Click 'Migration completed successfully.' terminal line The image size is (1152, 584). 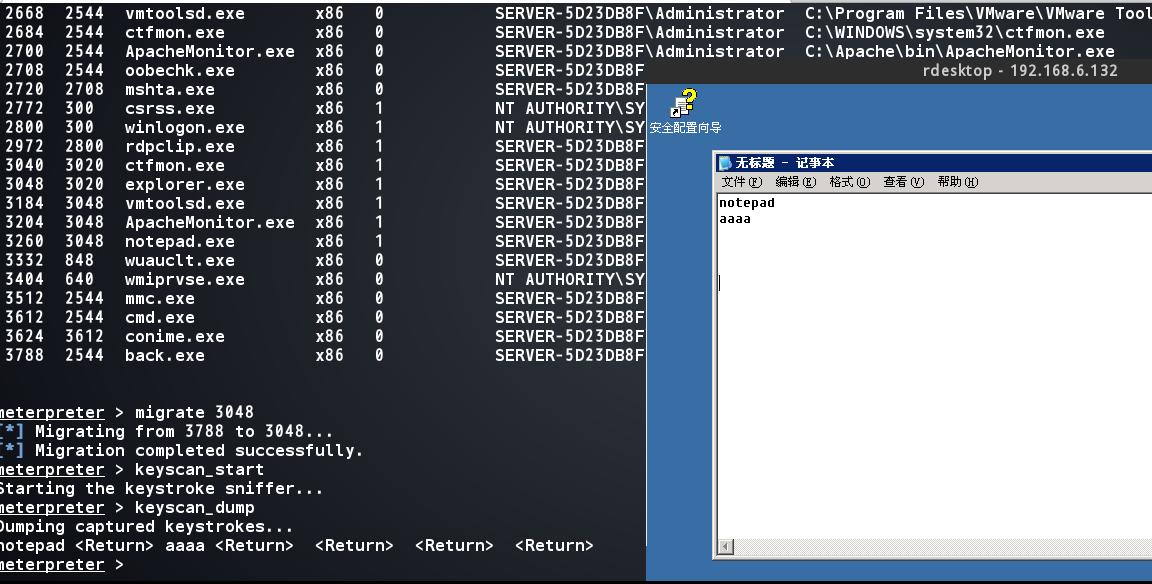[x=199, y=450]
